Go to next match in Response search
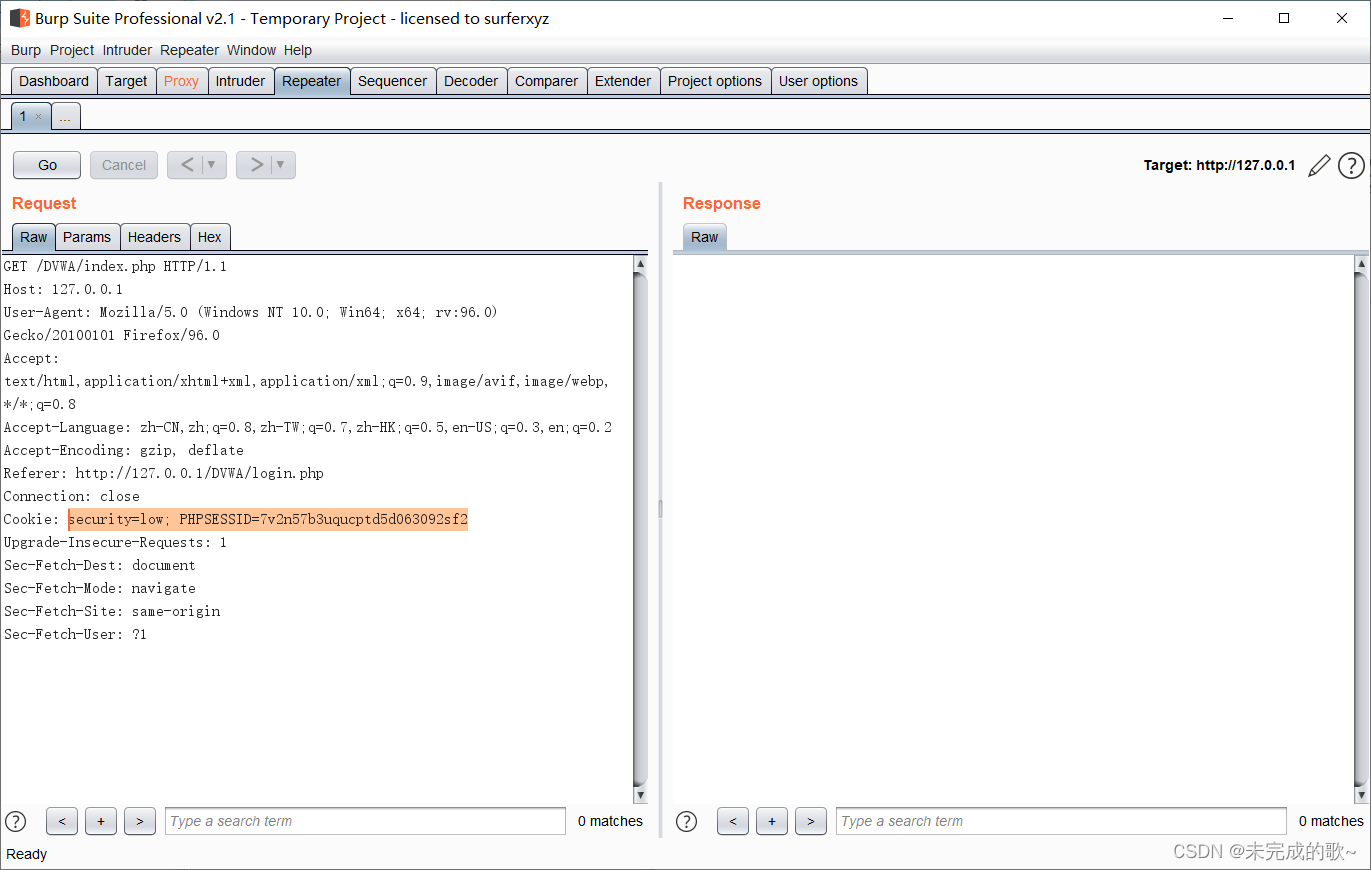 (811, 821)
